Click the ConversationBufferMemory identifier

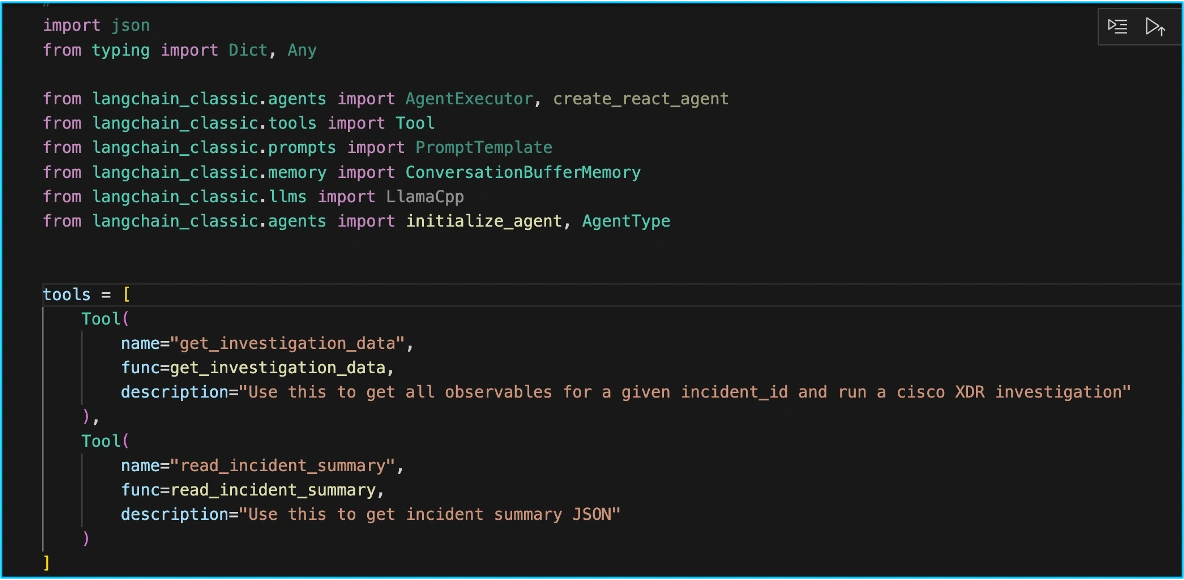click(x=523, y=172)
